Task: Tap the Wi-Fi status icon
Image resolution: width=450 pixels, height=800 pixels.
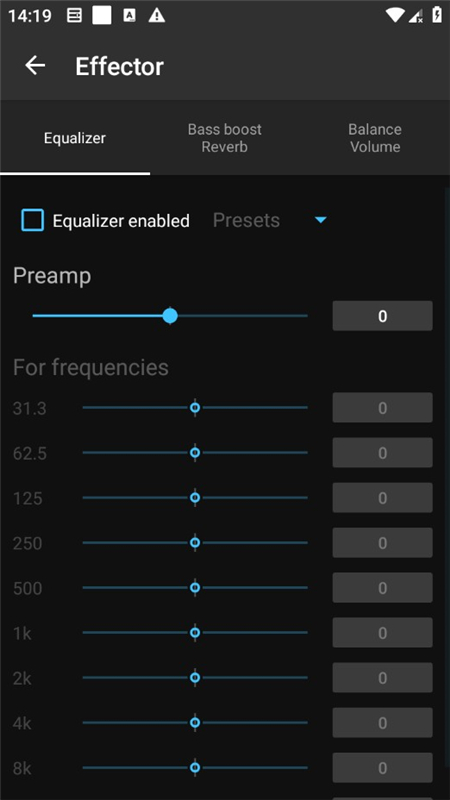Action: click(395, 15)
